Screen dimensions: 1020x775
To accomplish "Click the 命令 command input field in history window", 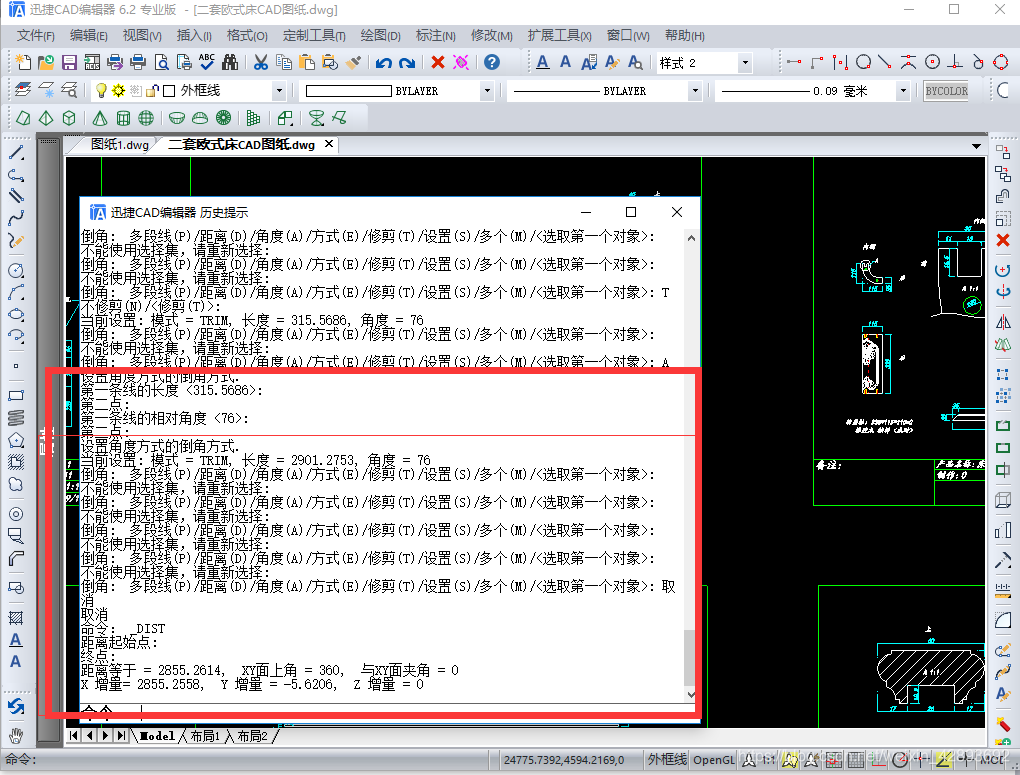I will pyautogui.click(x=389, y=711).
